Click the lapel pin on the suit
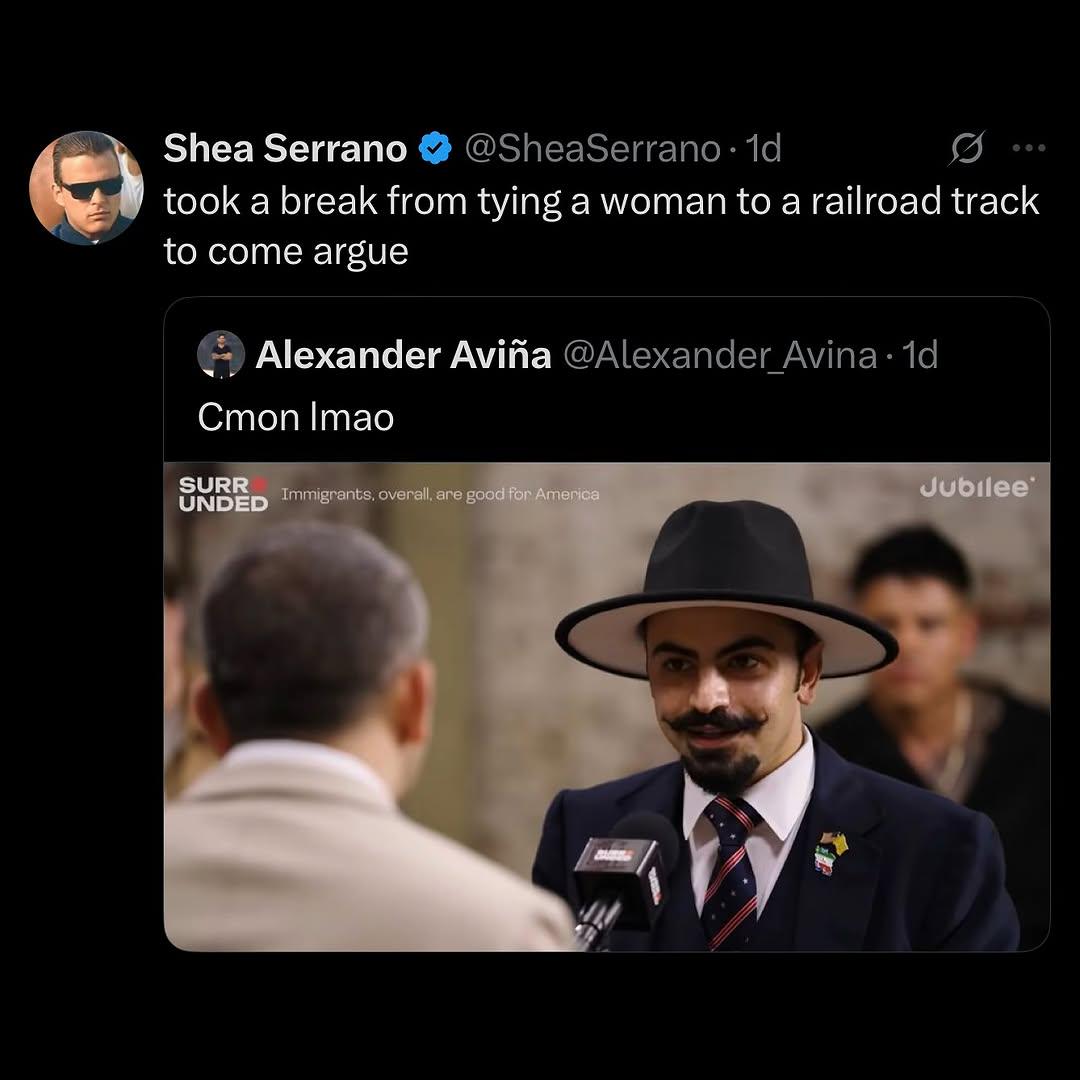This screenshot has width=1080, height=1080. (831, 852)
